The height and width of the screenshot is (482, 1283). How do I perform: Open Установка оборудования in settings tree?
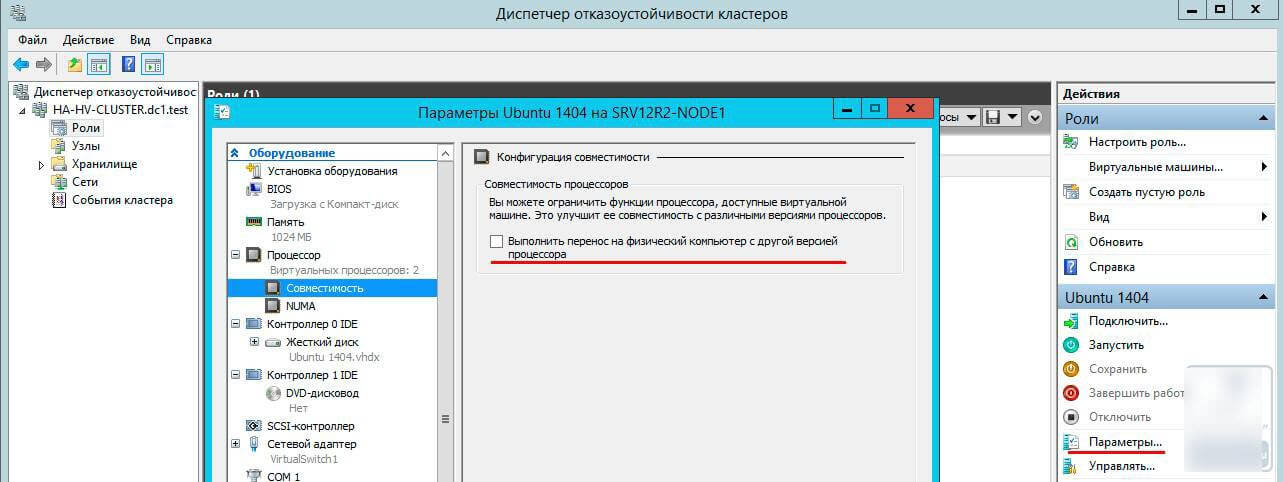pos(331,171)
